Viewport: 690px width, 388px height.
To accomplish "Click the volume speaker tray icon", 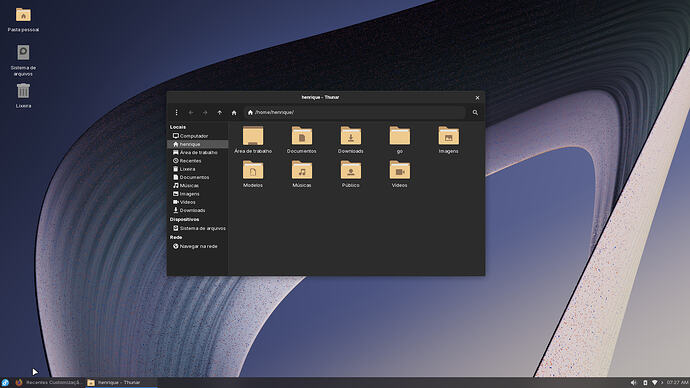I will click(634, 383).
